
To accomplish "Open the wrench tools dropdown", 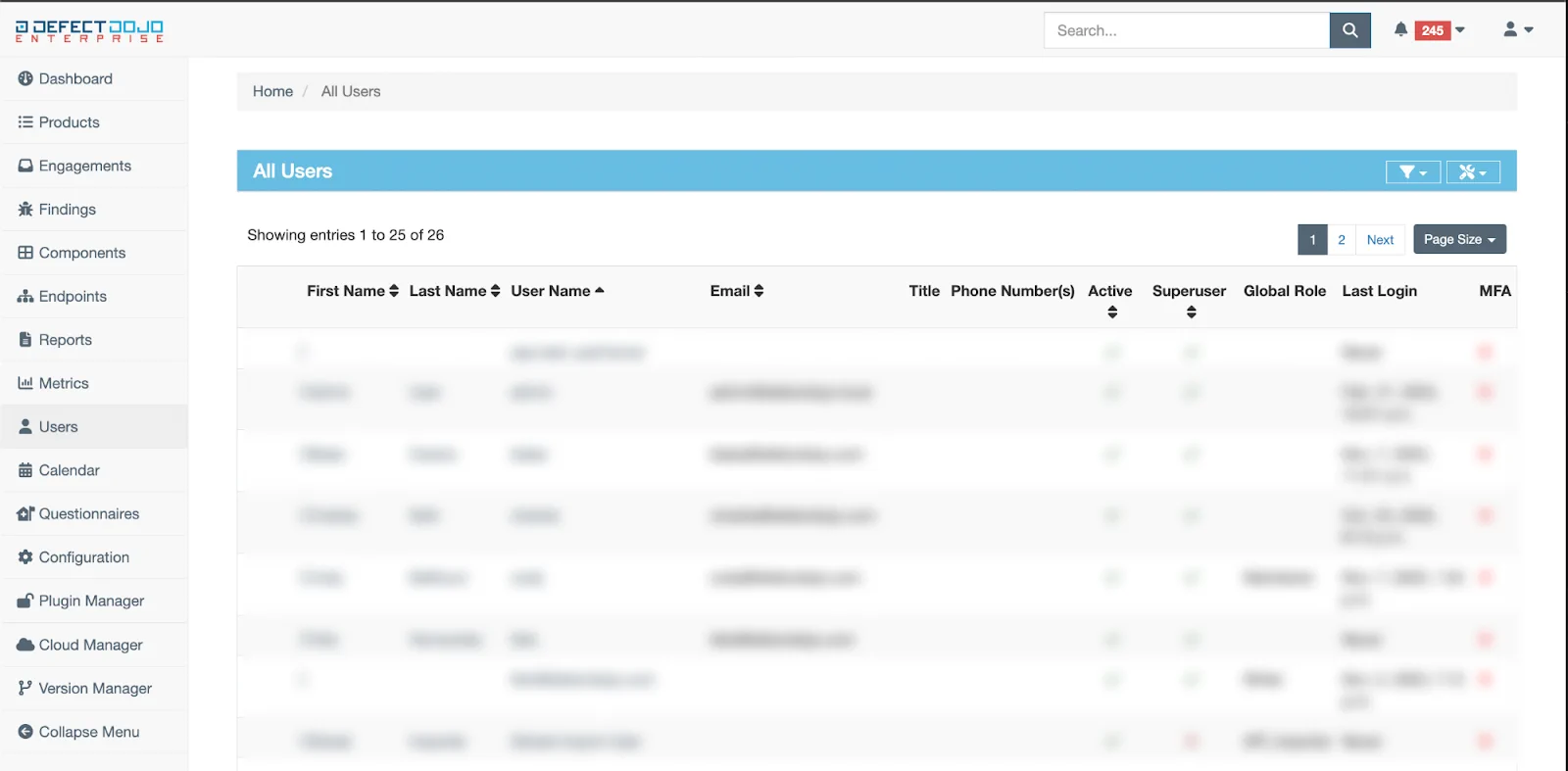I will click(x=1472, y=172).
